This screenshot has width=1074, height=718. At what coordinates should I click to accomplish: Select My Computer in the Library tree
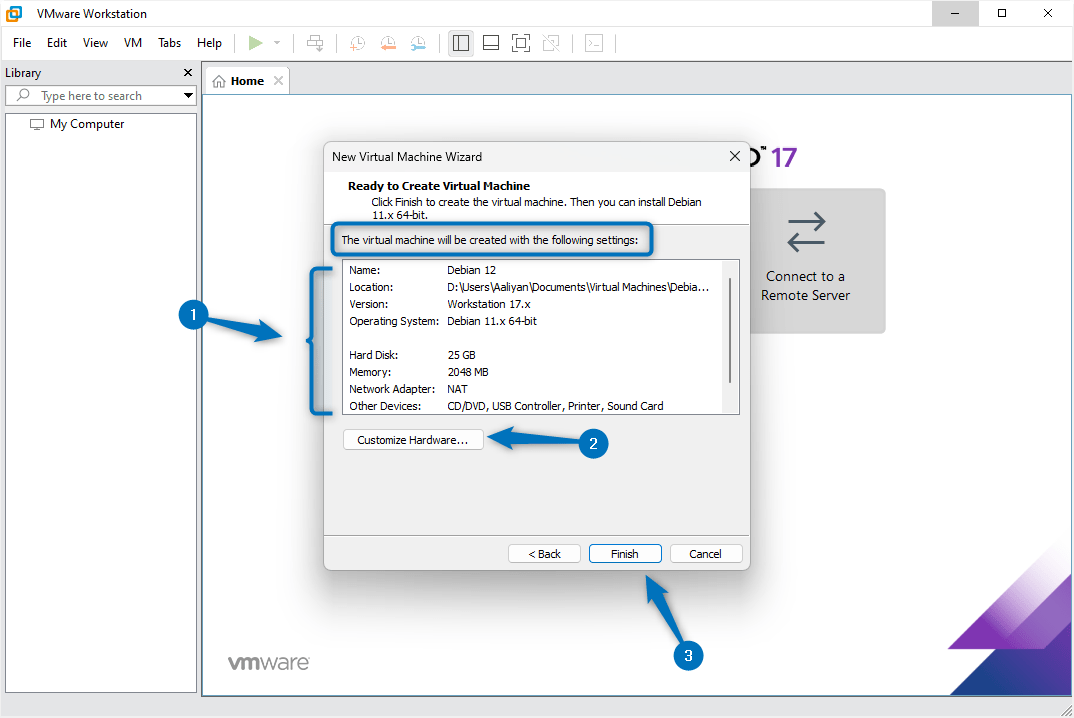click(85, 123)
